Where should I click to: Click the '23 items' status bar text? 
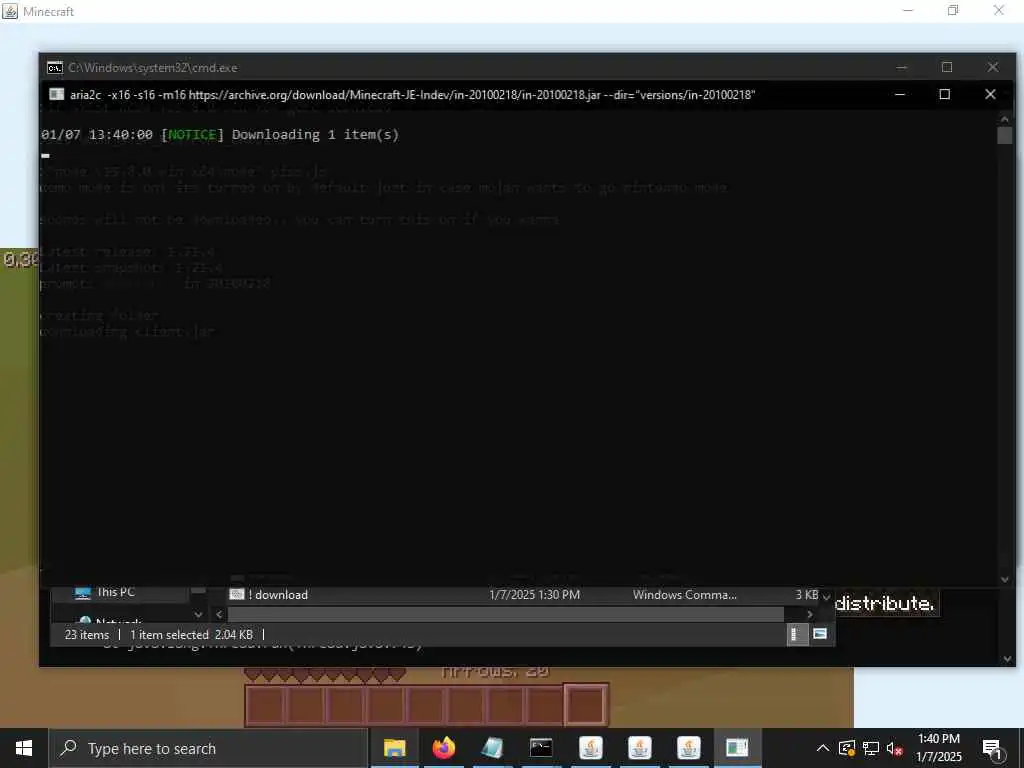pos(87,635)
